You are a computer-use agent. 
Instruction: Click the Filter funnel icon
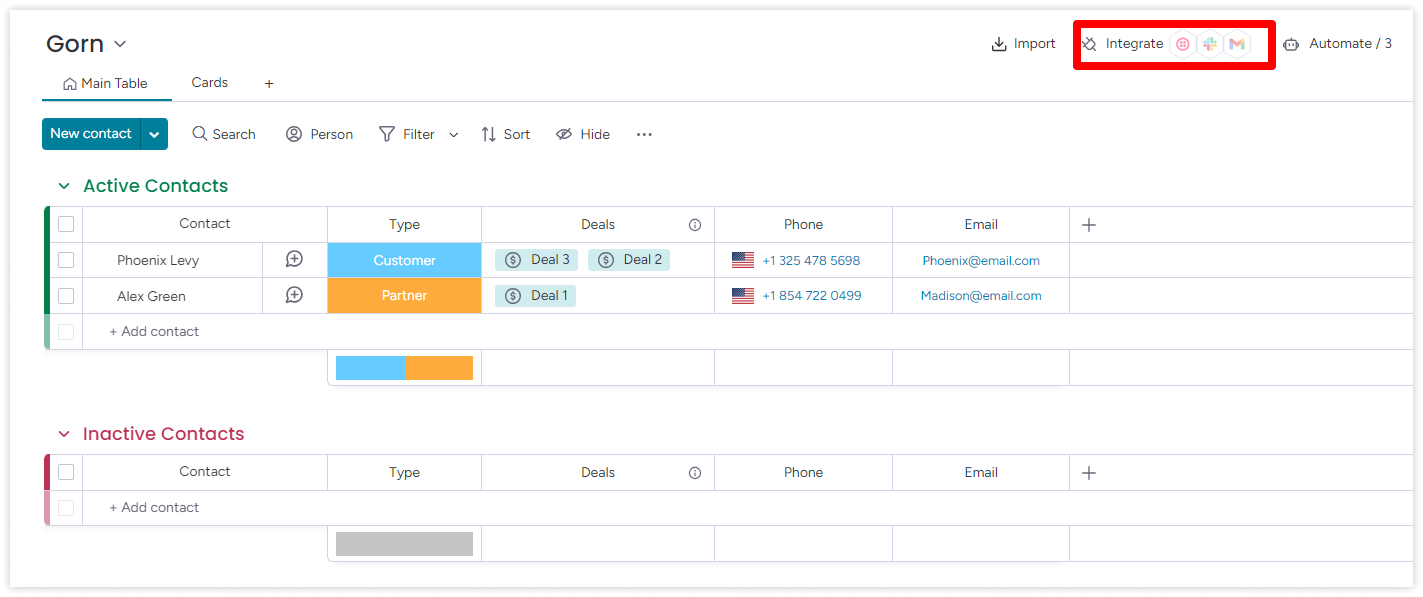click(x=387, y=134)
